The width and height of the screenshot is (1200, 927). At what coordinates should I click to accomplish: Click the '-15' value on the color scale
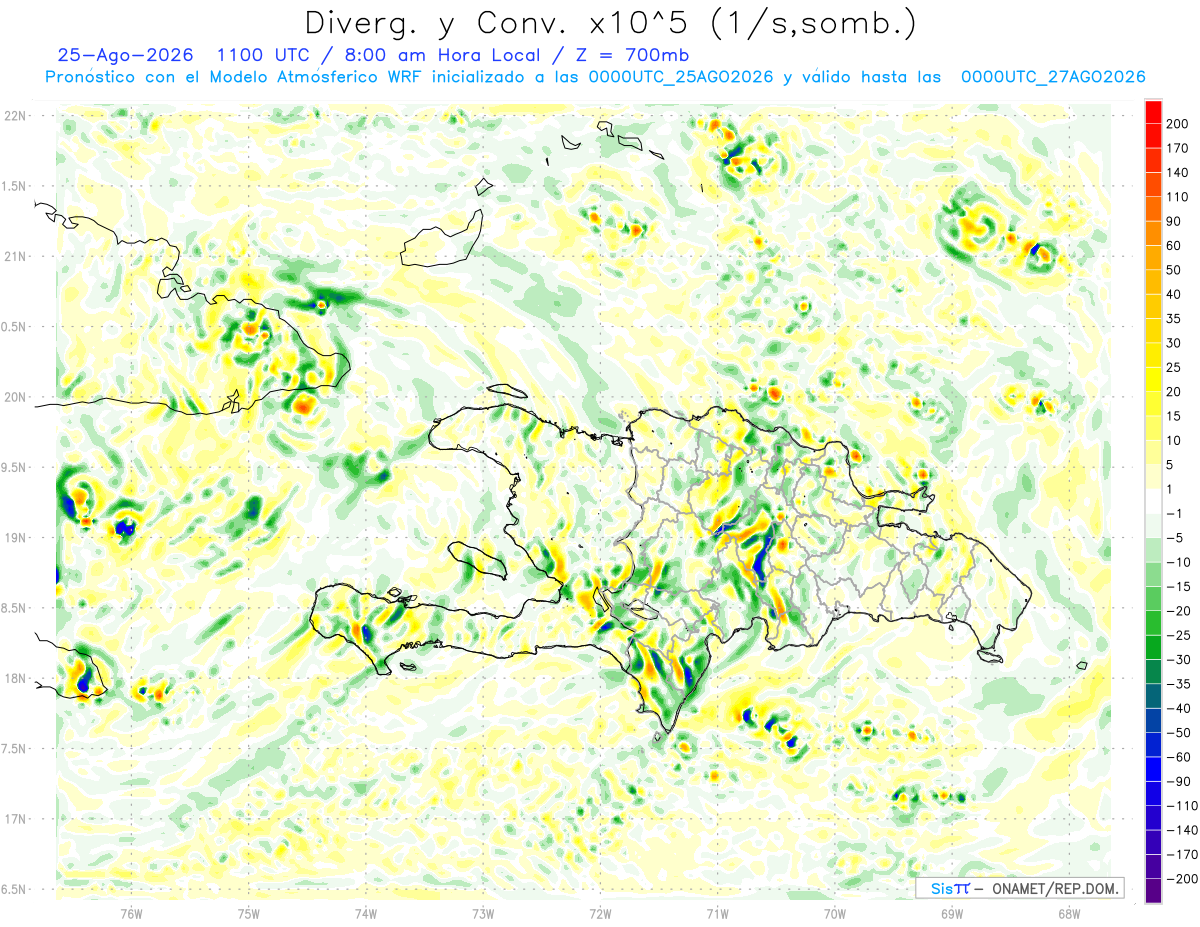point(1180,587)
